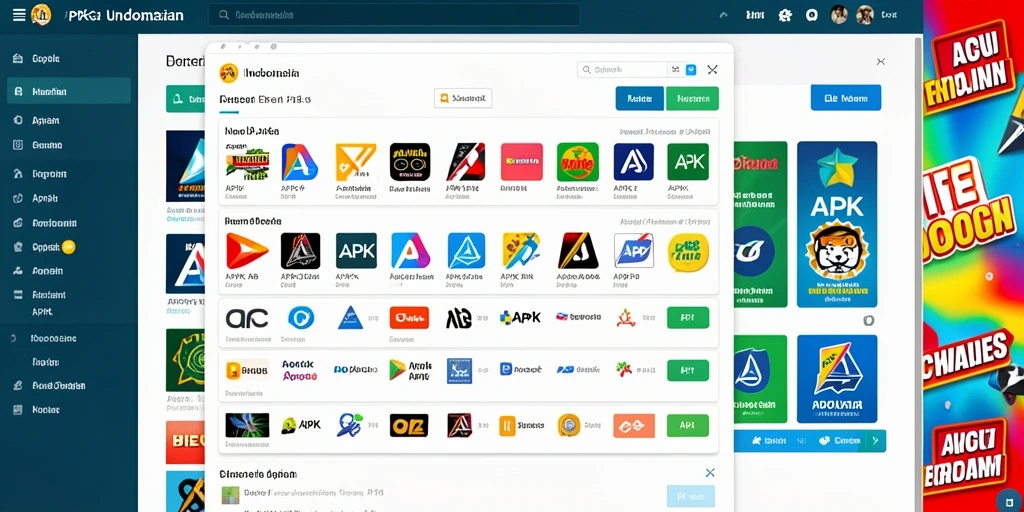
Task: Open the solid pink-red square app icon
Action: (x=522, y=162)
